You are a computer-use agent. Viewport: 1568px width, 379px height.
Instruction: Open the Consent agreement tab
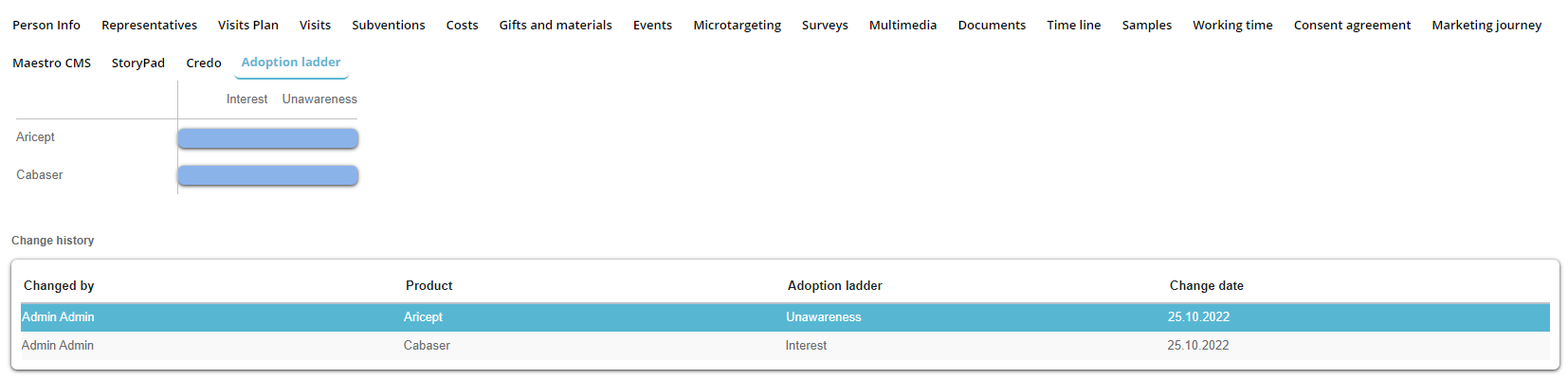coord(1352,26)
